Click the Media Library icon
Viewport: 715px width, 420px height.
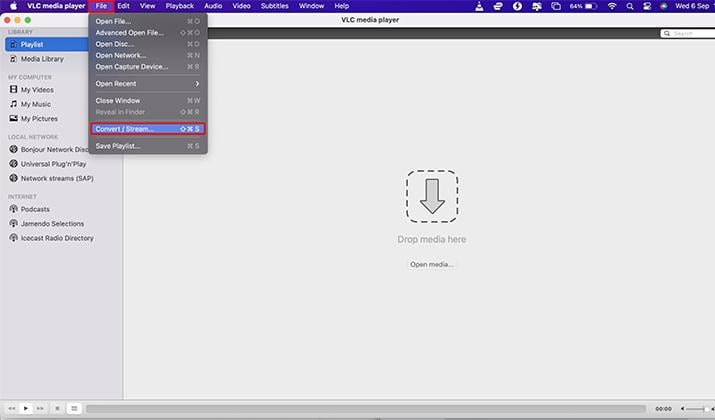point(13,59)
